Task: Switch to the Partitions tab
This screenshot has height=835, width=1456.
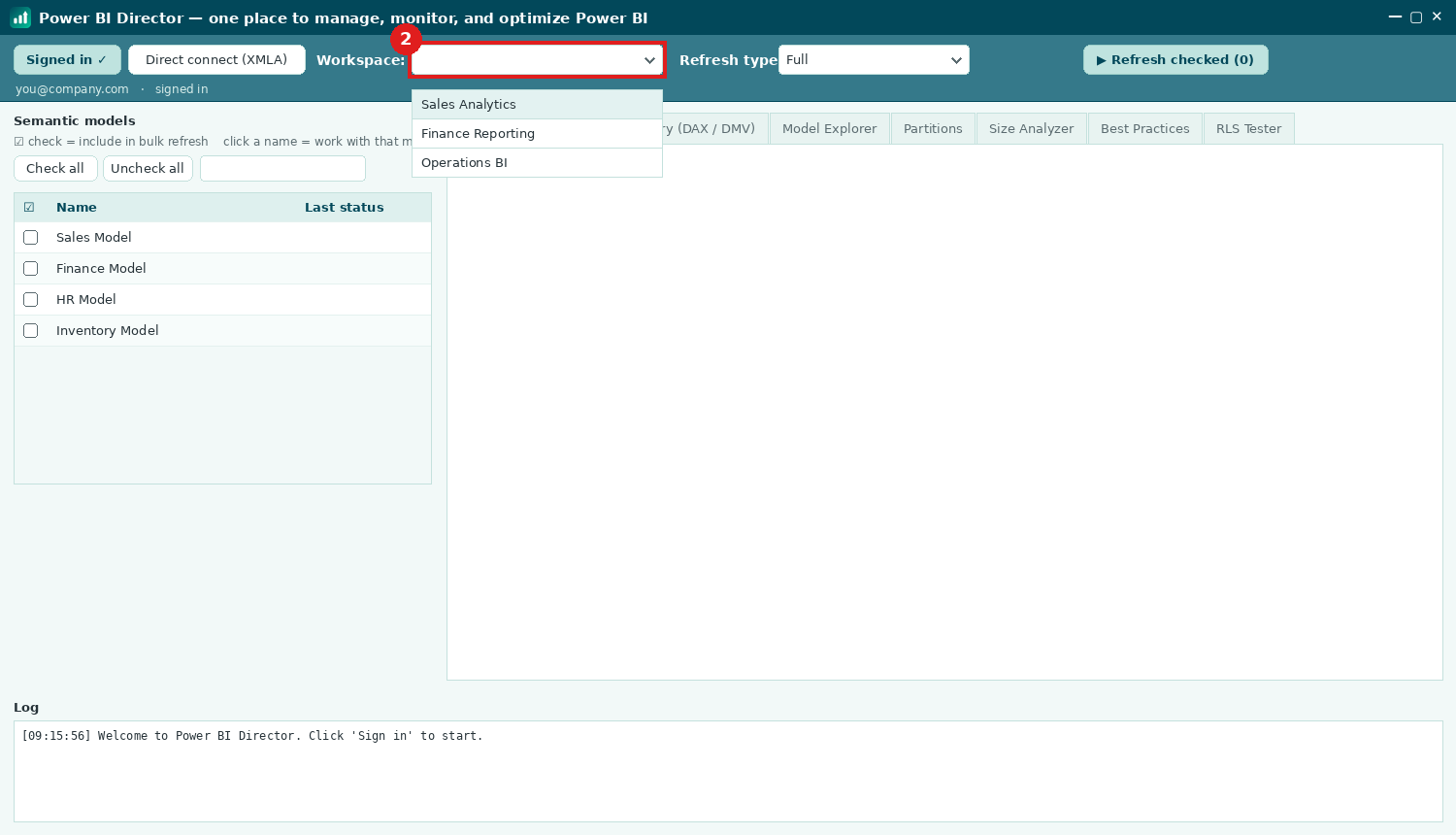Action: pyautogui.click(x=933, y=128)
